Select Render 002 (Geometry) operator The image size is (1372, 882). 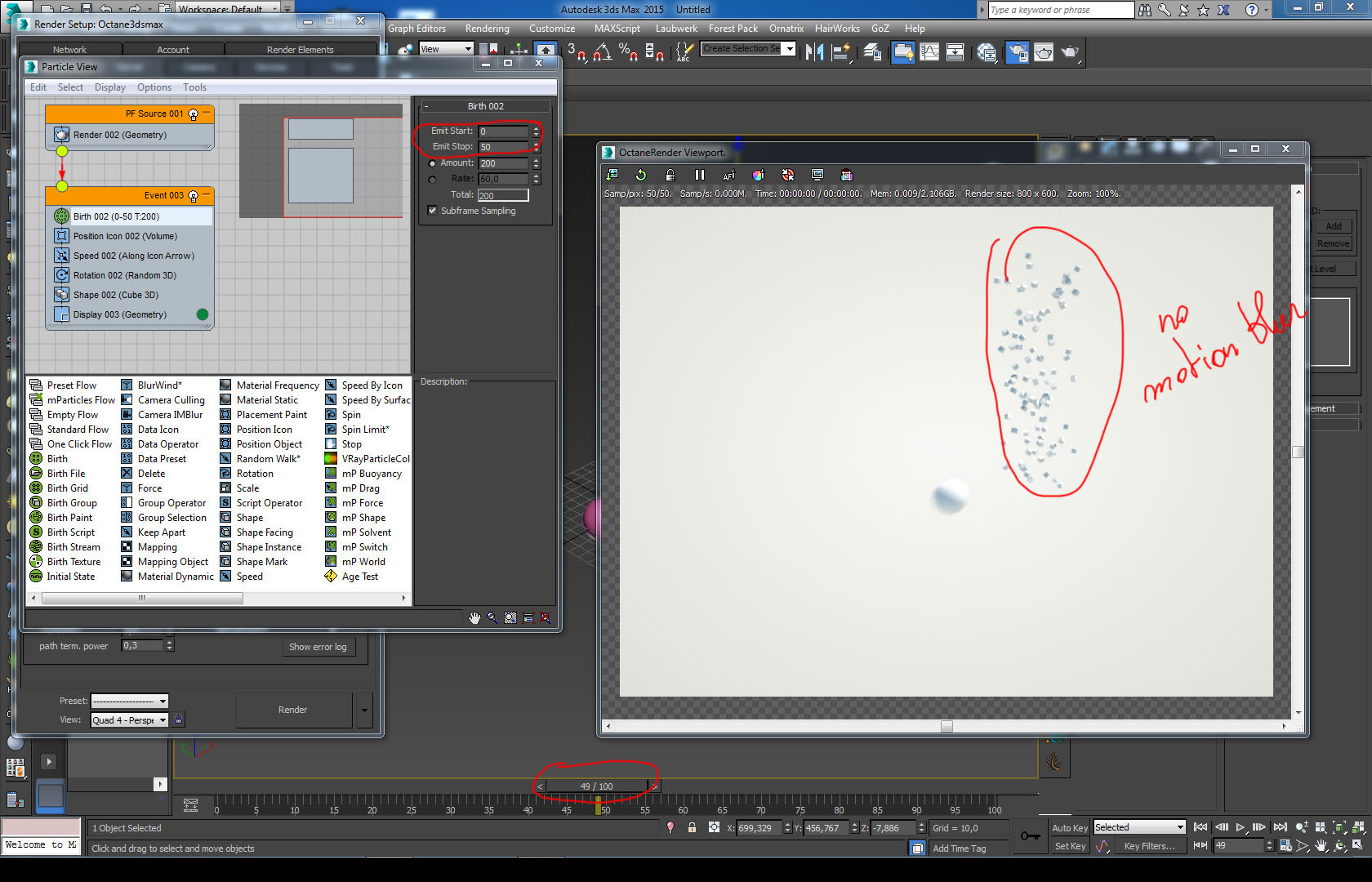131,135
